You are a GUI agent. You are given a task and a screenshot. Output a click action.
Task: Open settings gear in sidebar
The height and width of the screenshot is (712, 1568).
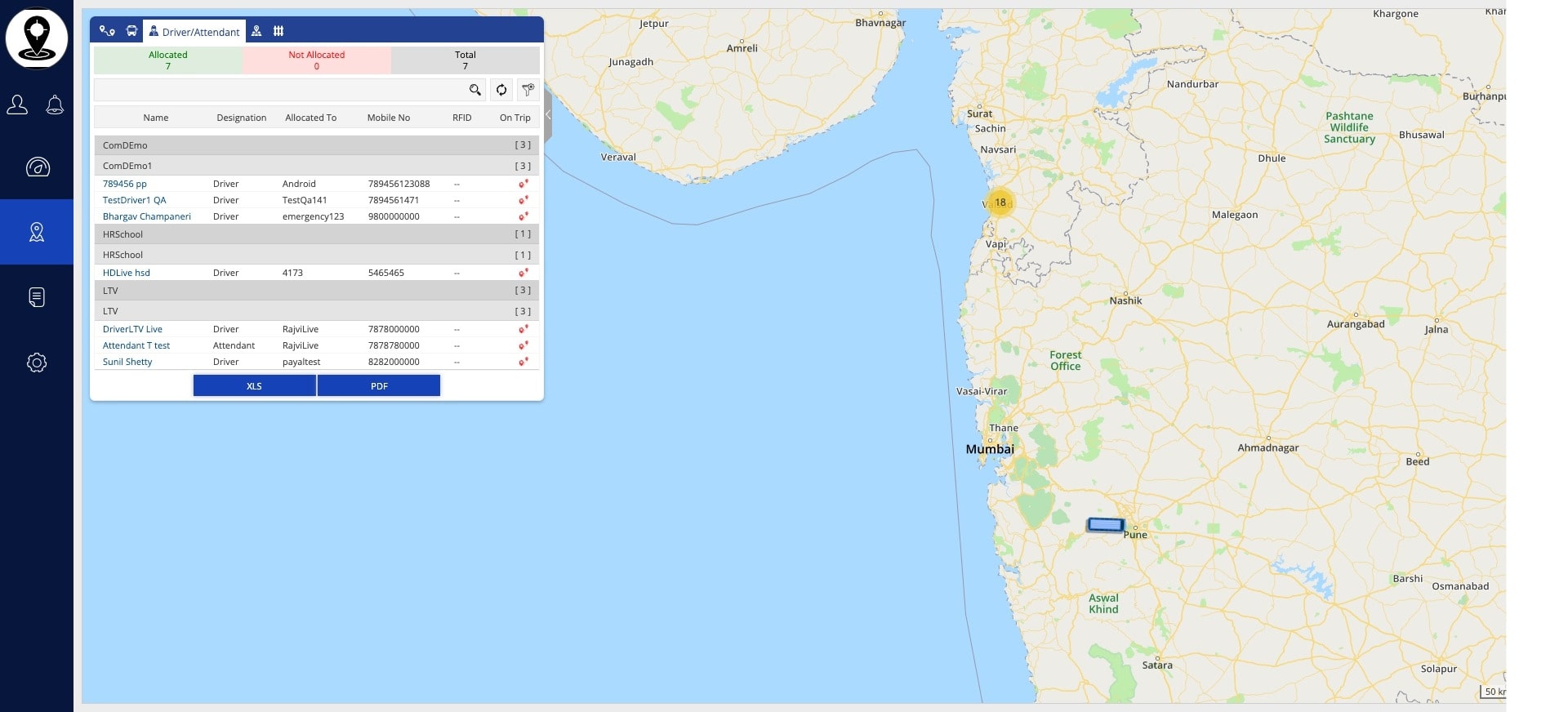37,363
